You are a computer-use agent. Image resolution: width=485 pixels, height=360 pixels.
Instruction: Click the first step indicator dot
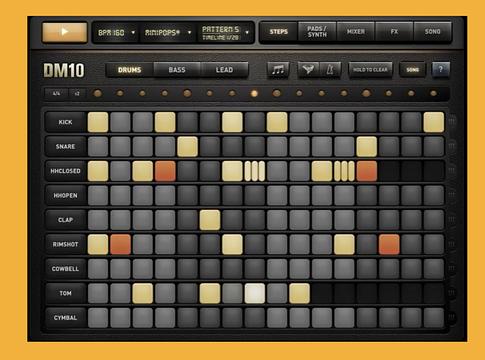tap(98, 94)
